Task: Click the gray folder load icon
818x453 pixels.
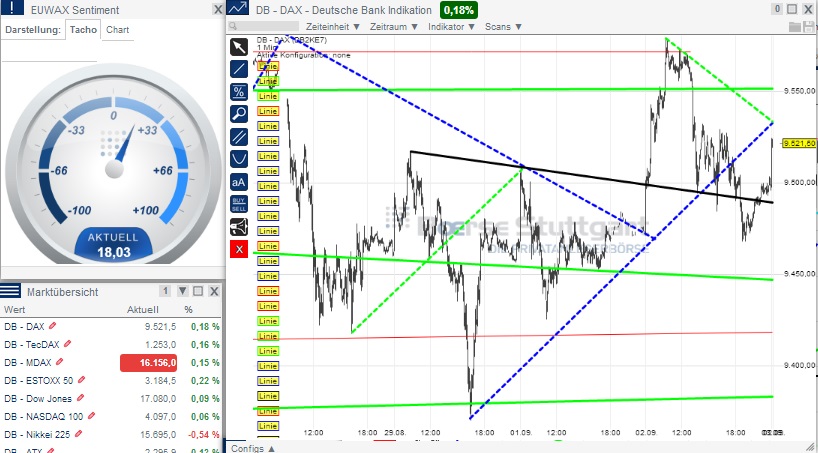Action: click(795, 27)
